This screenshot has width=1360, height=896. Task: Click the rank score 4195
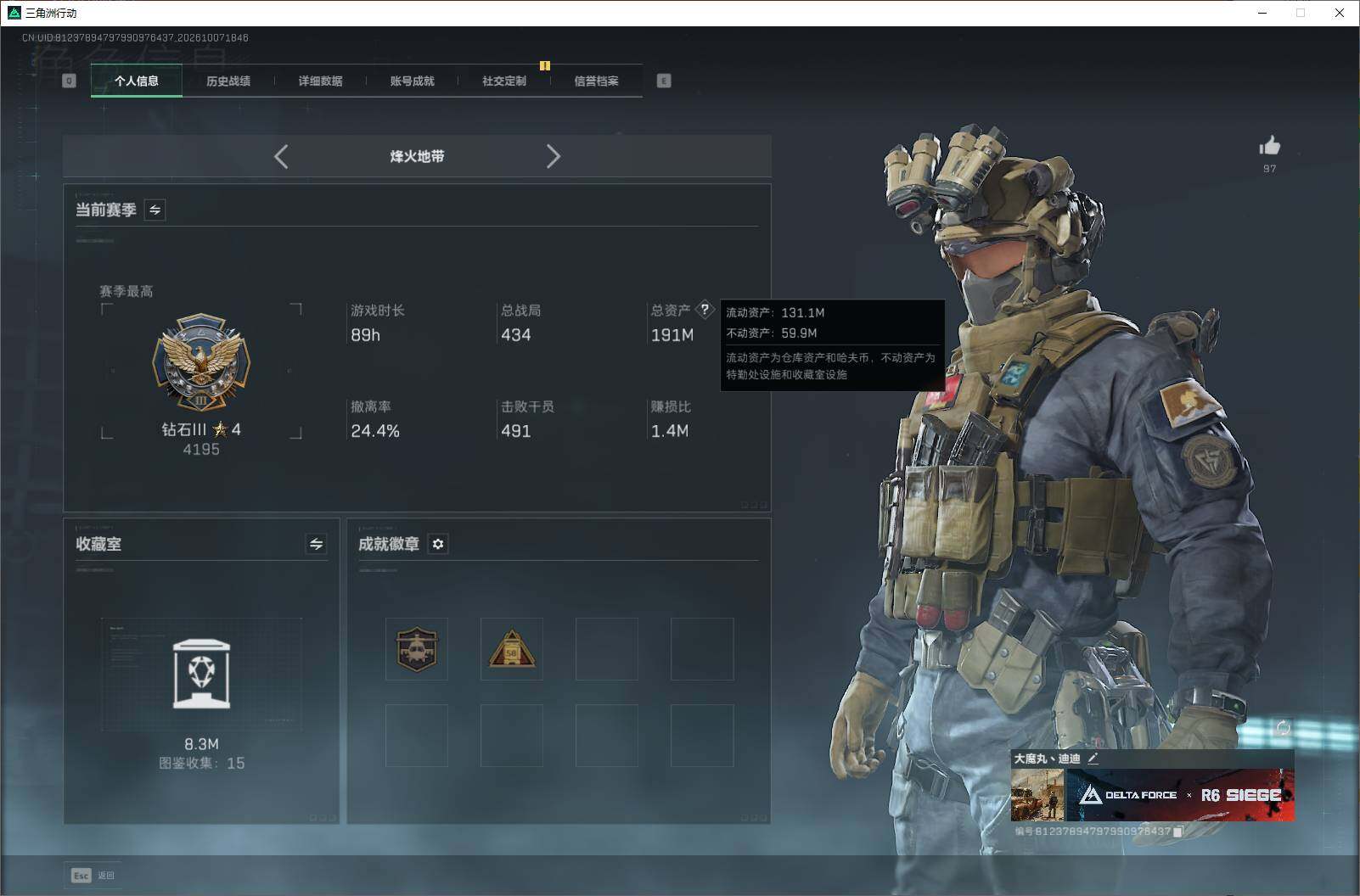201,450
